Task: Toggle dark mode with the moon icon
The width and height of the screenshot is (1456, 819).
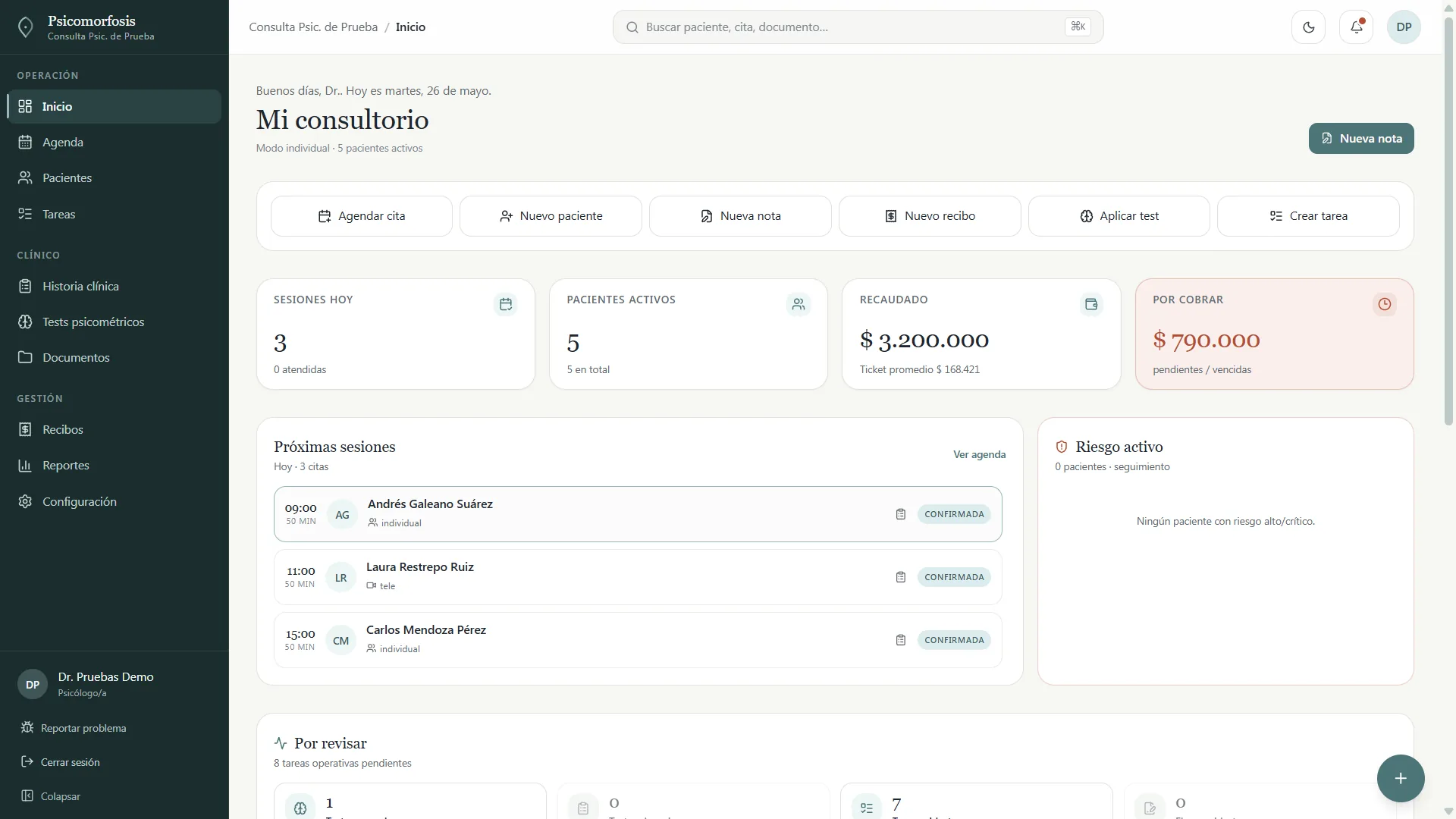Action: [1308, 27]
